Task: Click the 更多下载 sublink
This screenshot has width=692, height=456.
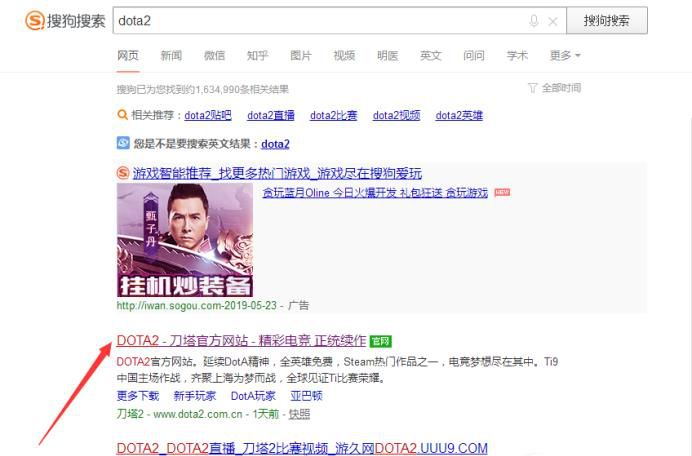Action: point(138,396)
